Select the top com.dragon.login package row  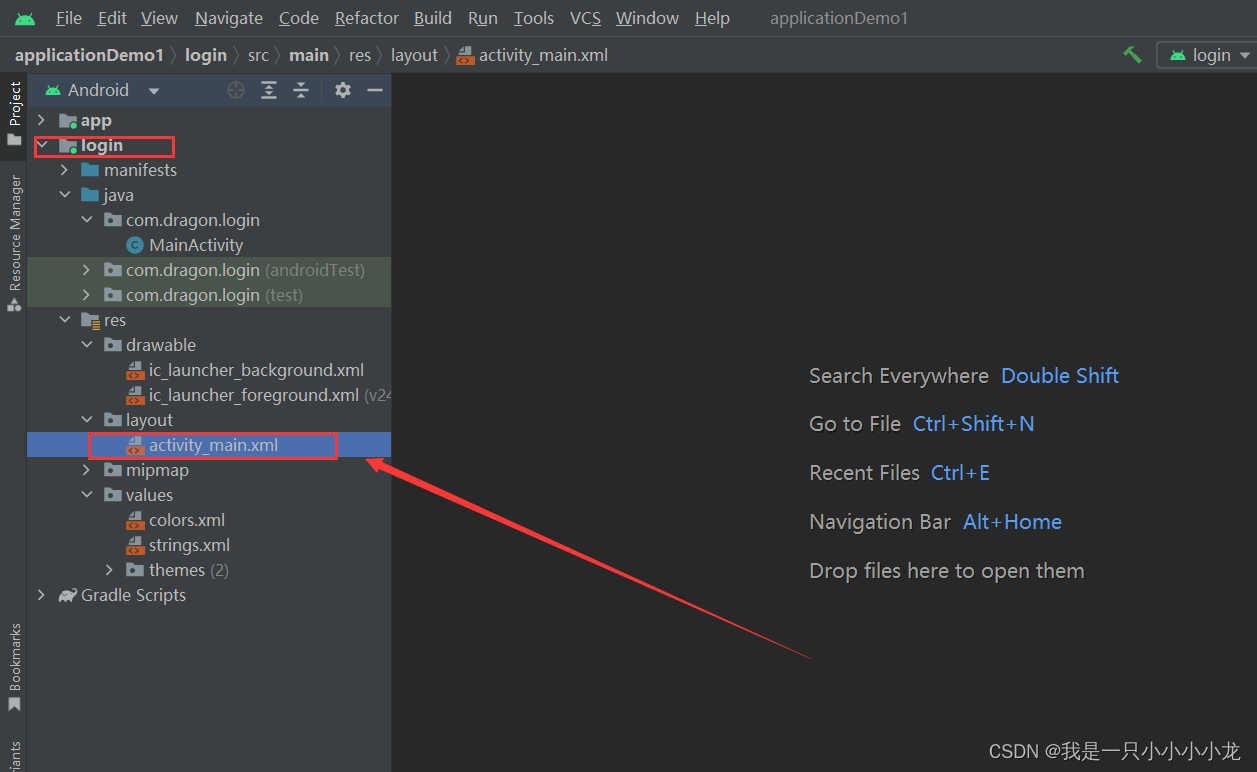point(209,220)
